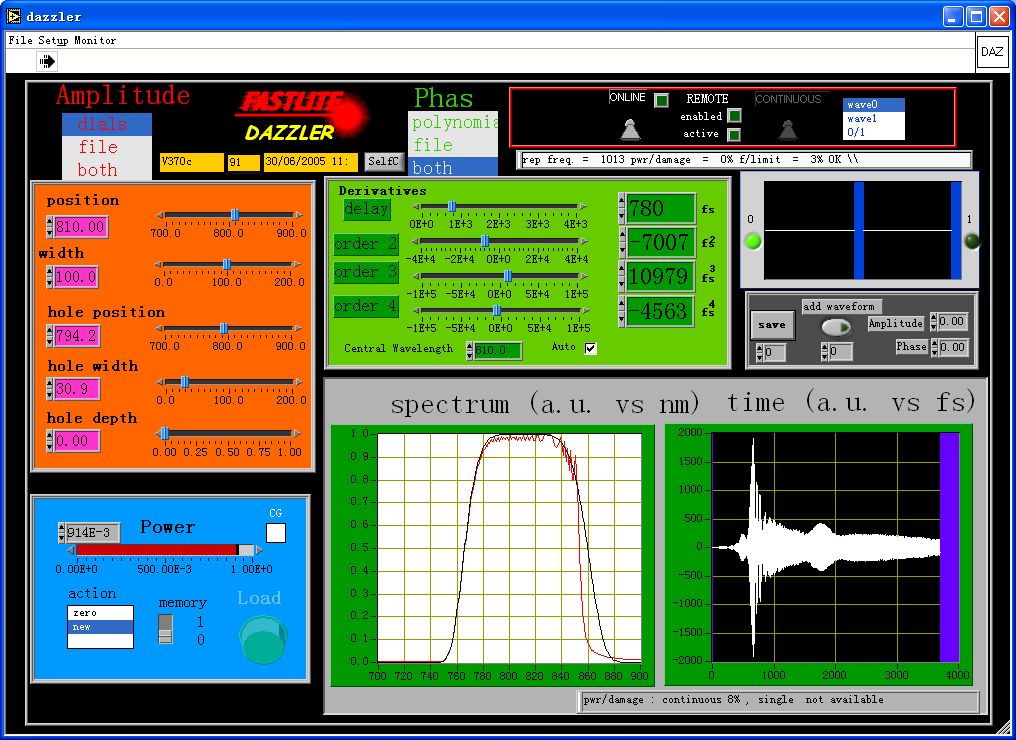The width and height of the screenshot is (1016, 740).
Task: Flip the memory slide switch
Action: [165, 629]
